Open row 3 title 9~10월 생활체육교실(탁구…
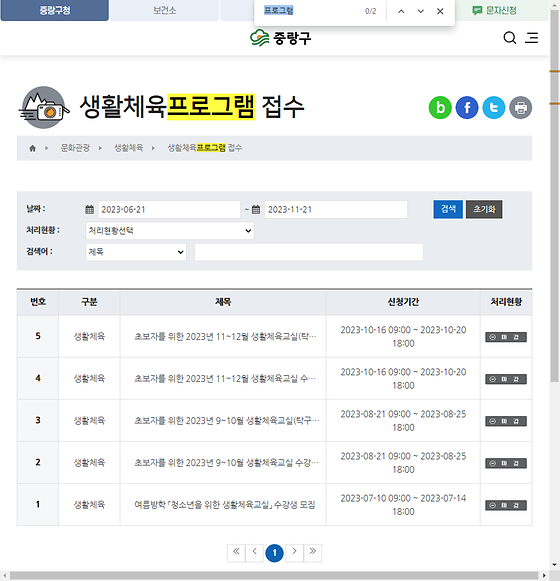560x581 pixels. tap(226, 421)
